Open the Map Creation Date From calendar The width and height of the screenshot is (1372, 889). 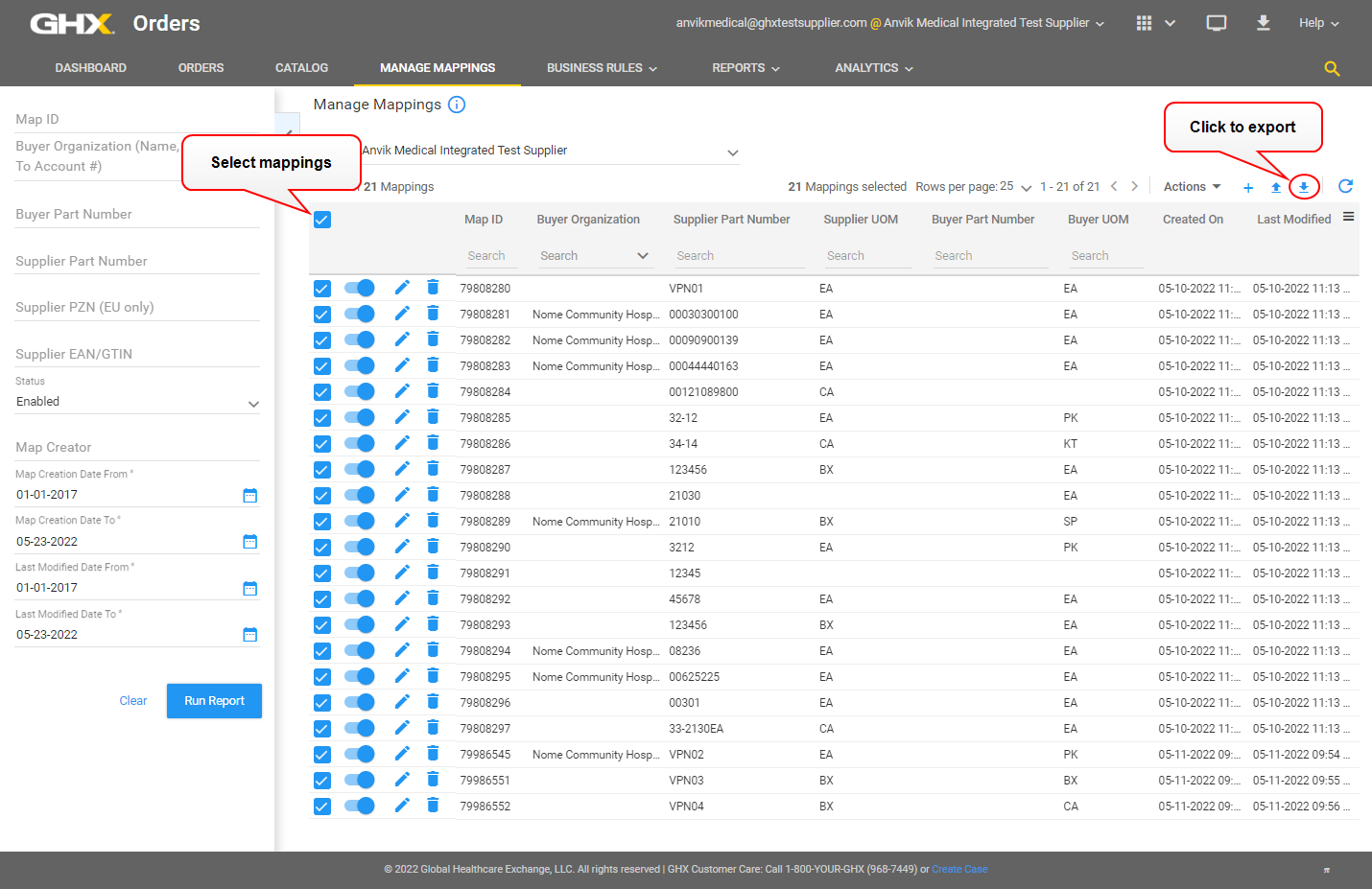click(x=250, y=496)
